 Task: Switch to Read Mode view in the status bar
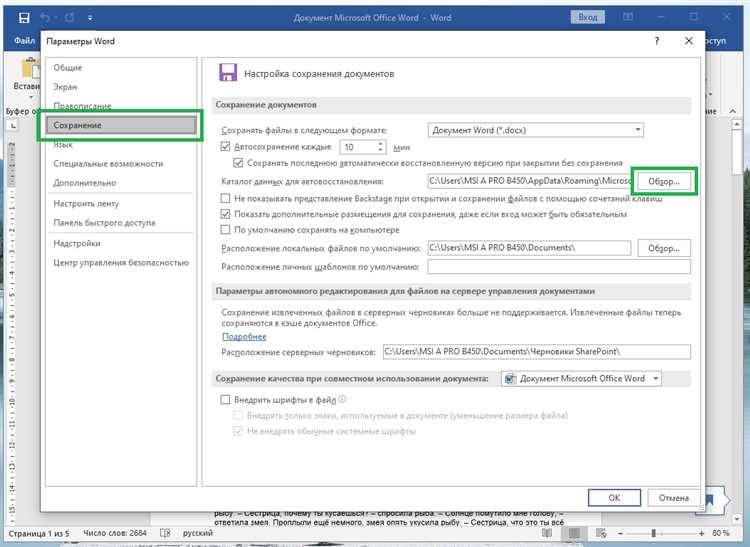click(547, 533)
